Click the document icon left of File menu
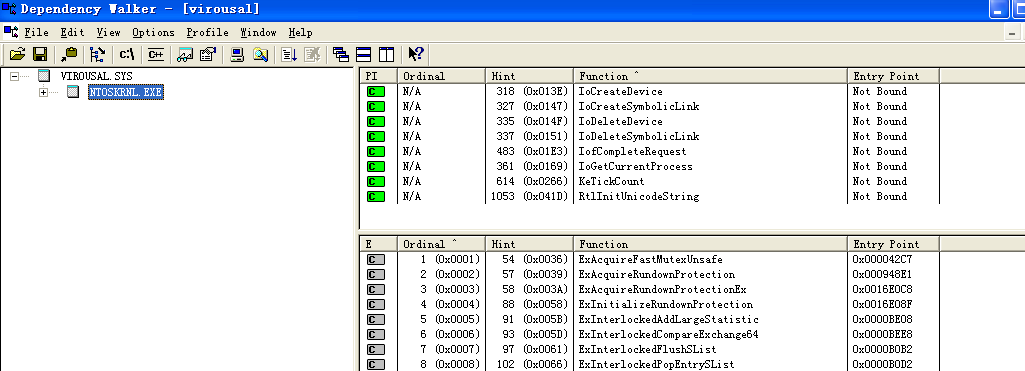Screen dimensions: 1025x371 click(x=10, y=32)
